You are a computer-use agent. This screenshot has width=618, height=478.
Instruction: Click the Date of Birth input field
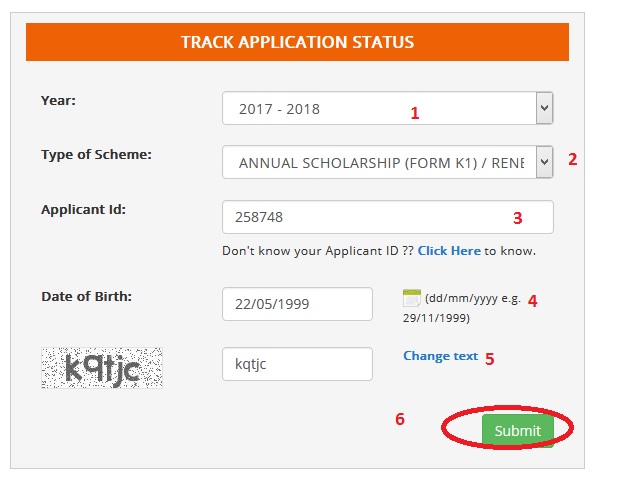(x=297, y=304)
